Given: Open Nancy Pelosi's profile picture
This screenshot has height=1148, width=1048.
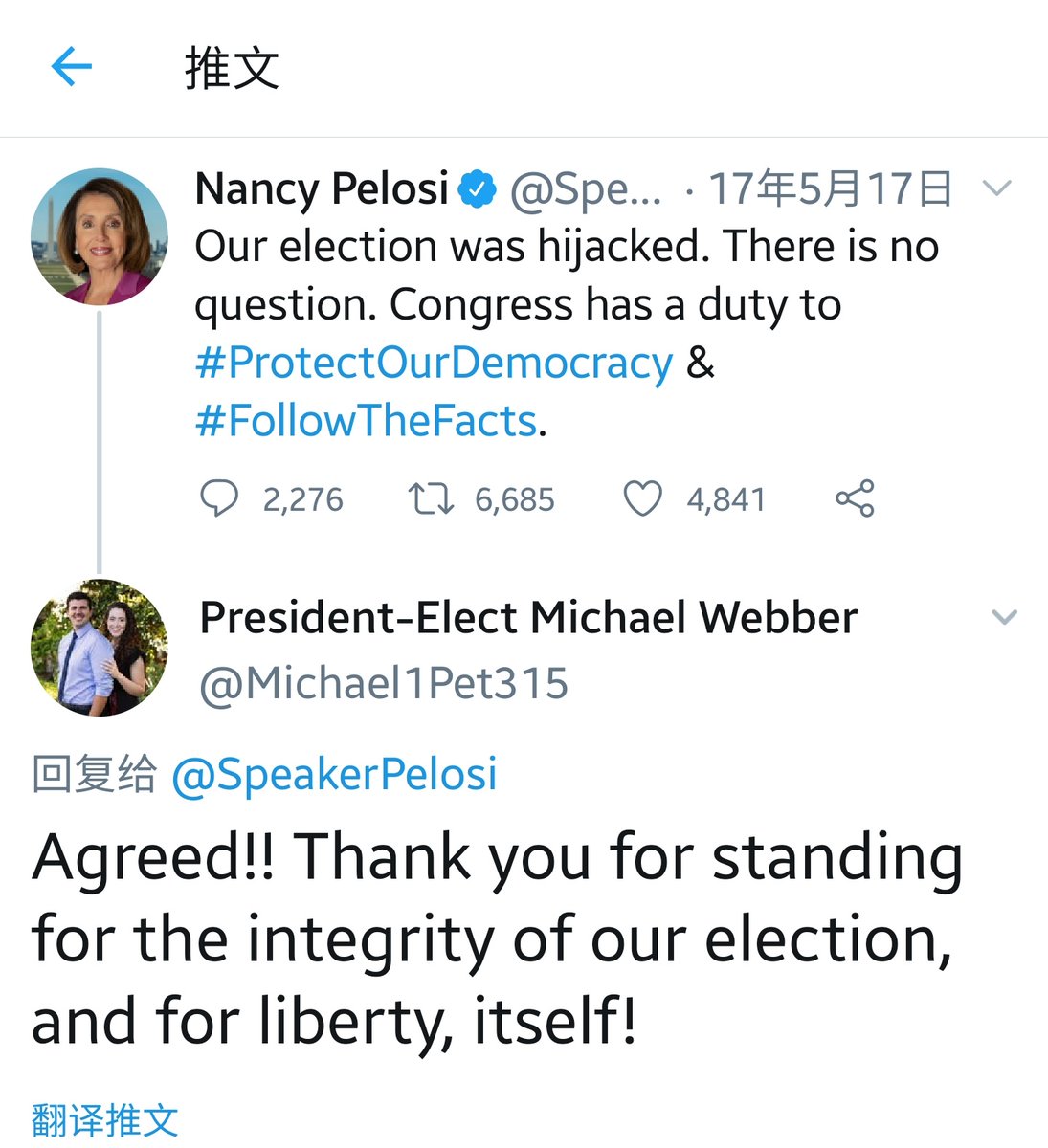Looking at the screenshot, I should (x=100, y=236).
